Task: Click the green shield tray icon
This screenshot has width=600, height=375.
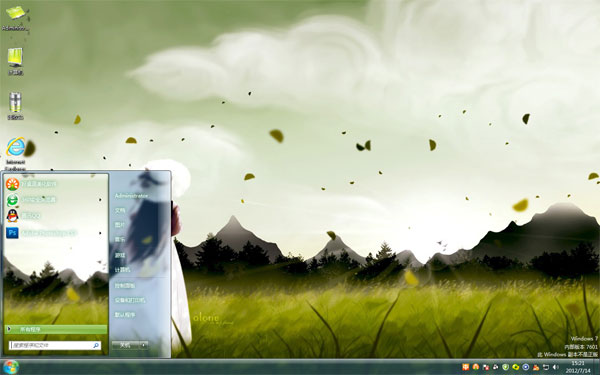Action: point(505,367)
